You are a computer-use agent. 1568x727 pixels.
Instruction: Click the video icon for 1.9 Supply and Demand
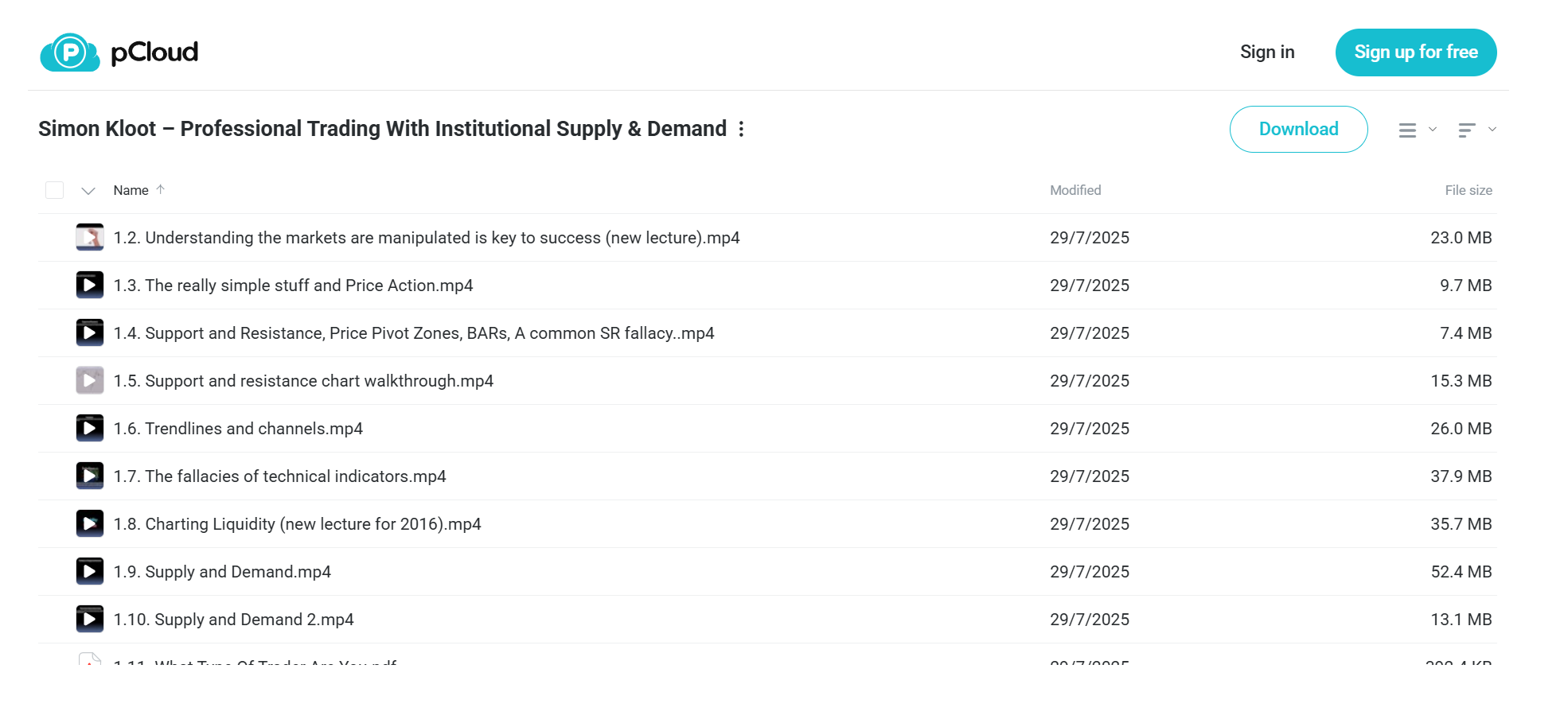[90, 571]
